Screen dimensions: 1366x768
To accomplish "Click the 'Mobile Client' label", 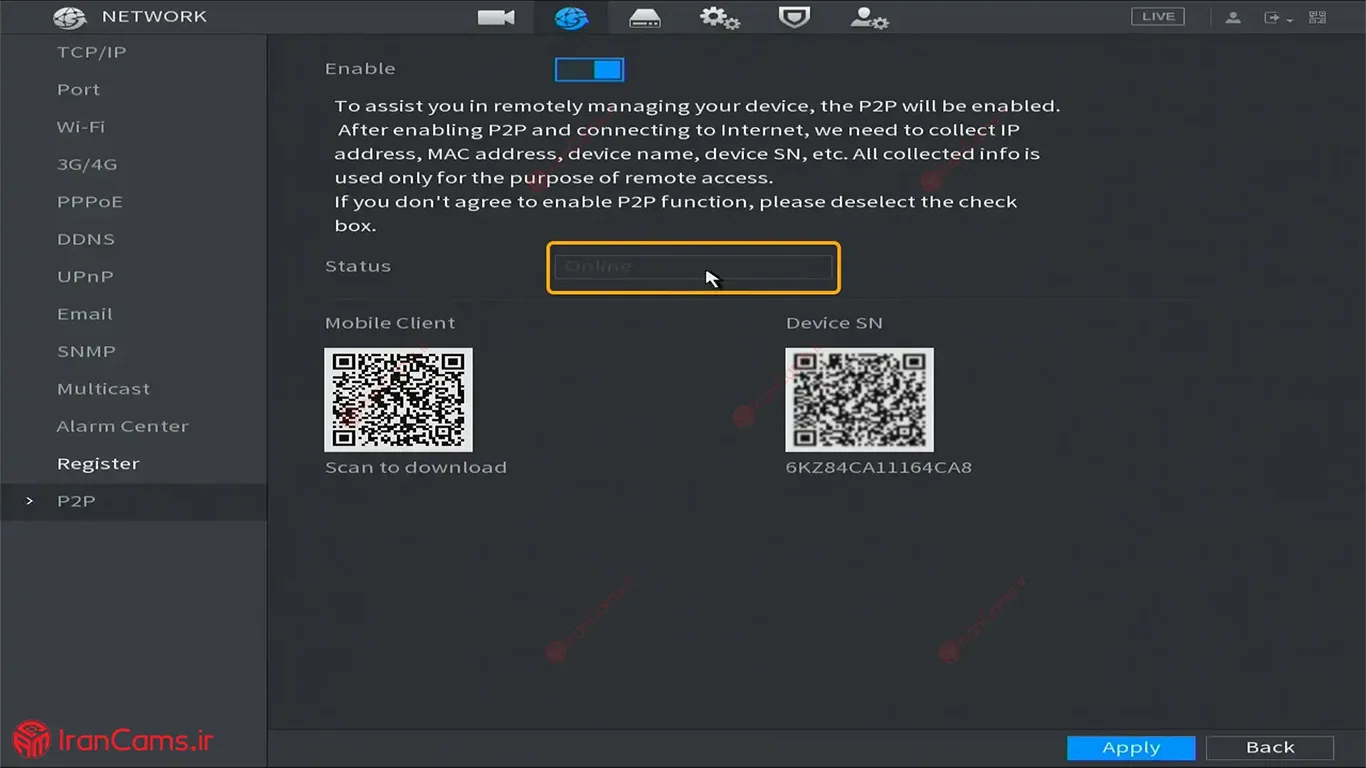I will (x=390, y=323).
